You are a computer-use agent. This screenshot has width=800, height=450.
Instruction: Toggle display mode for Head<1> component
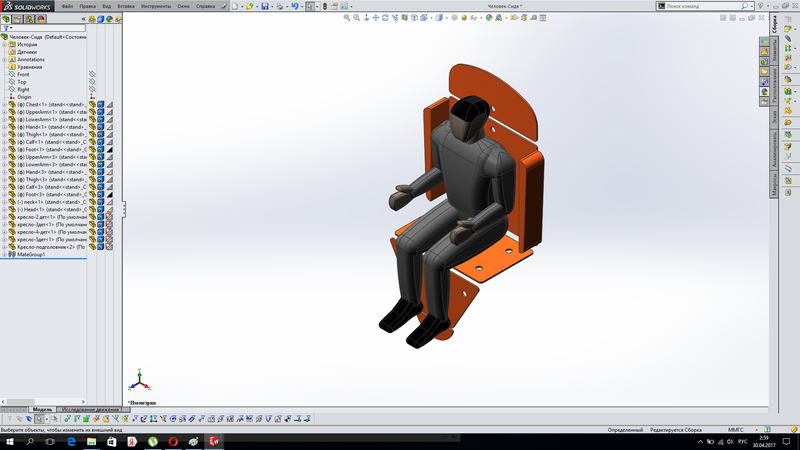point(101,209)
